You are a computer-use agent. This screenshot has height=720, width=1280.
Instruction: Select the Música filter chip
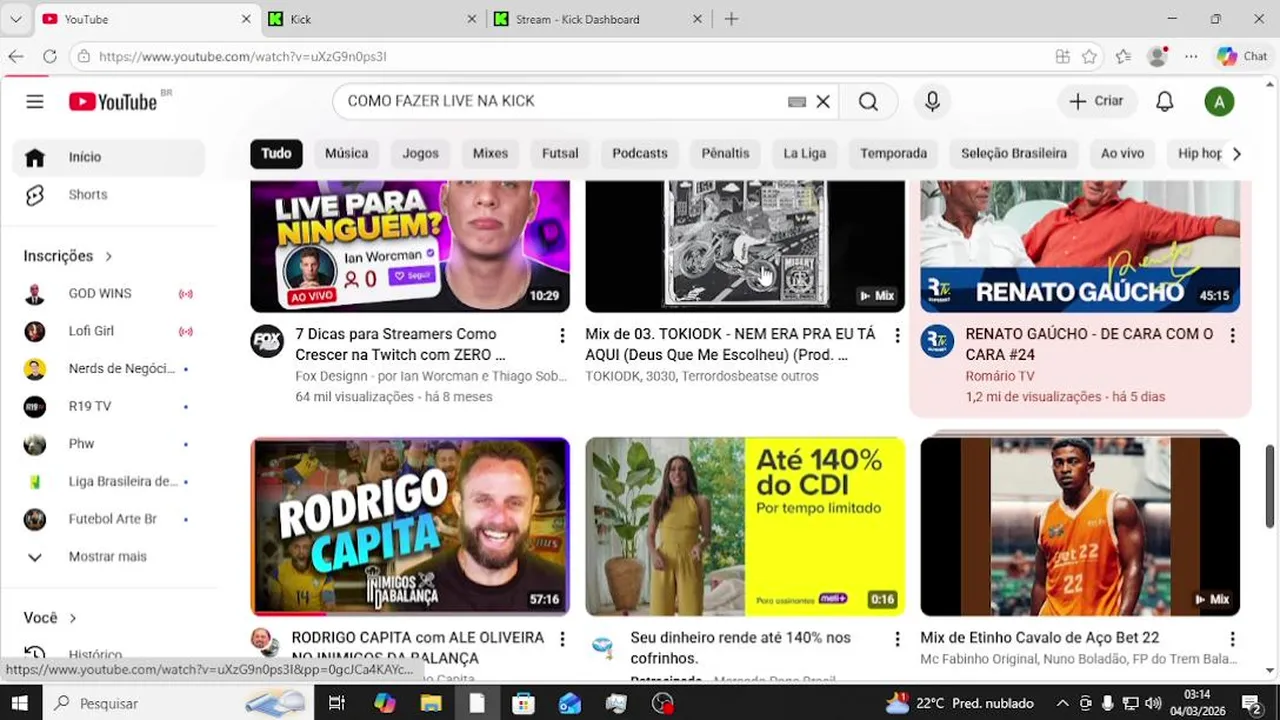pos(347,153)
